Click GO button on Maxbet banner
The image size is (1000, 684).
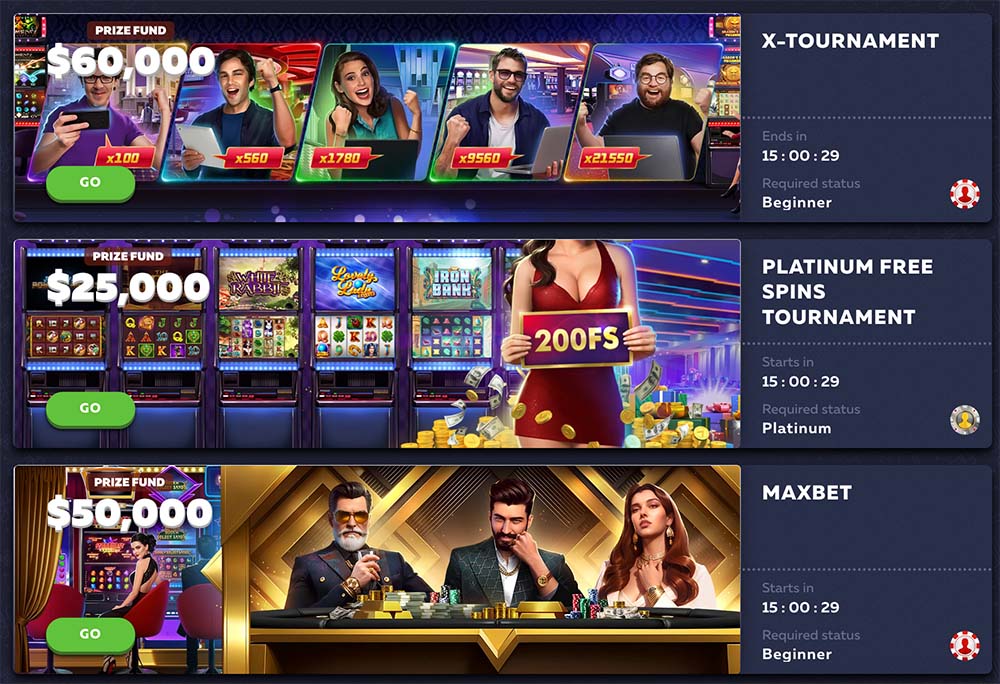pos(90,634)
